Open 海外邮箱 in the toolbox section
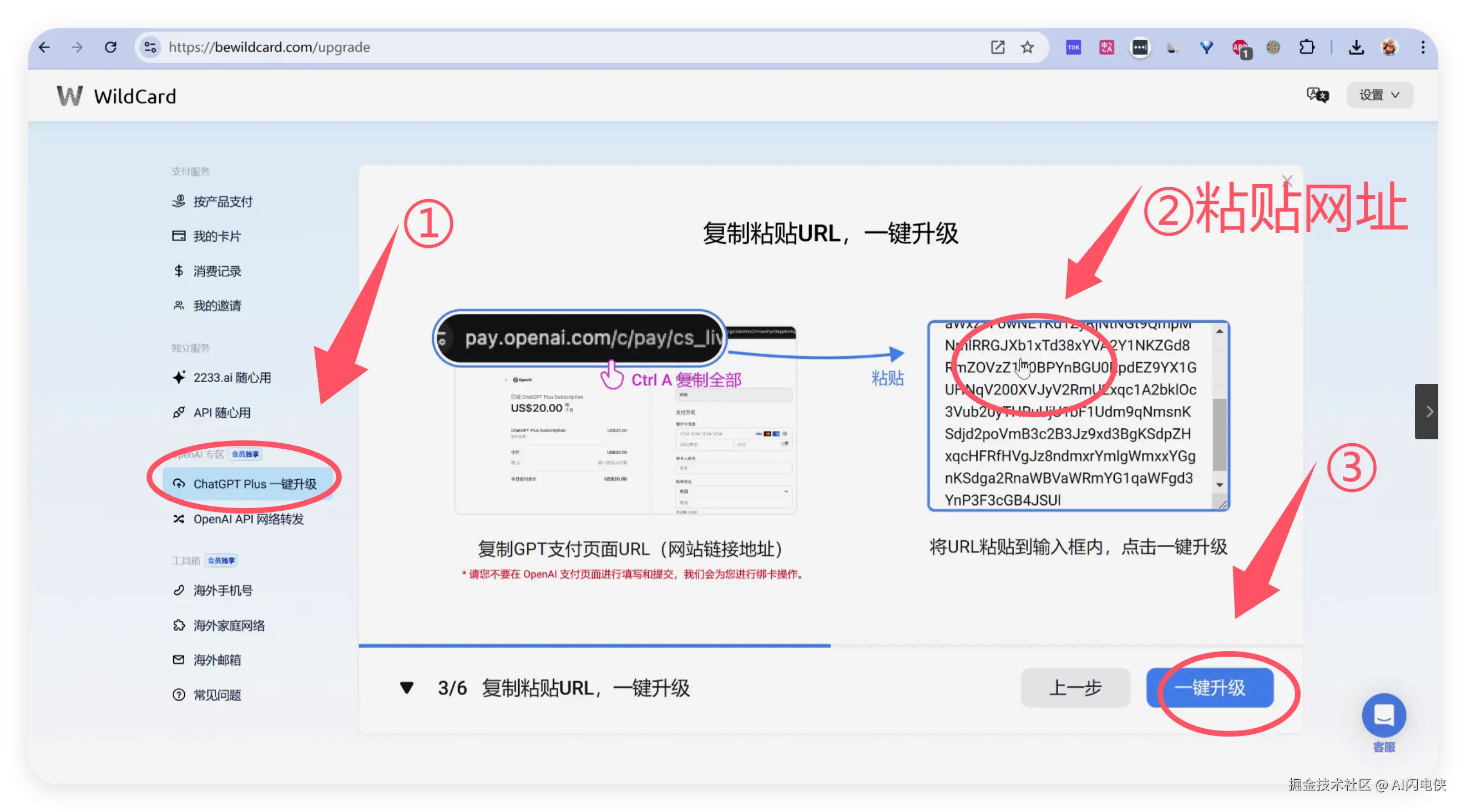Viewport: 1466px width, 812px height. 217,660
